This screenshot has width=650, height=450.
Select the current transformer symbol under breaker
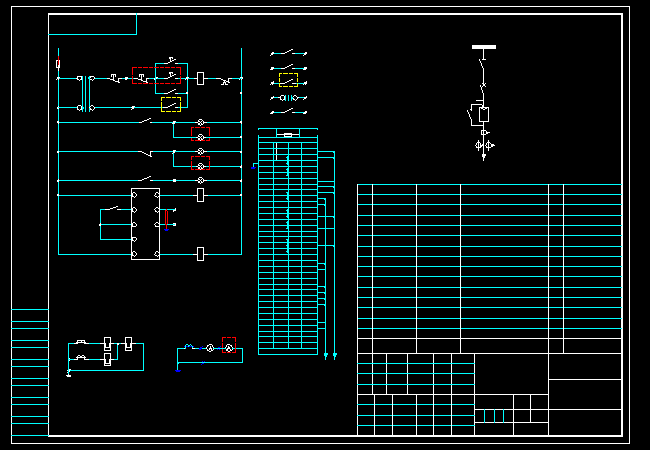click(x=484, y=145)
